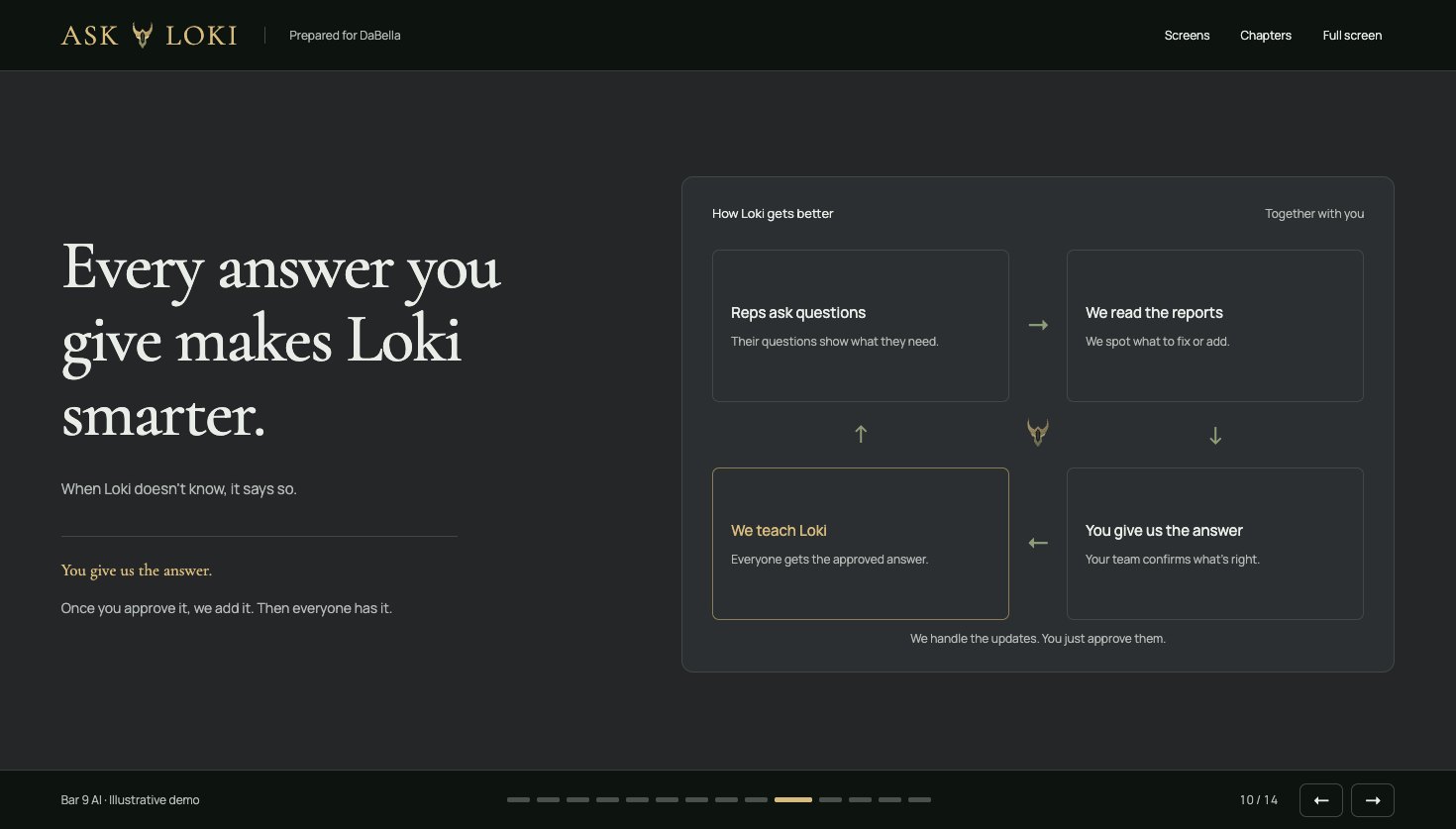Screen dimensions: 1456x829
Task: Select the highlighted gold progress segment
Action: tap(793, 799)
